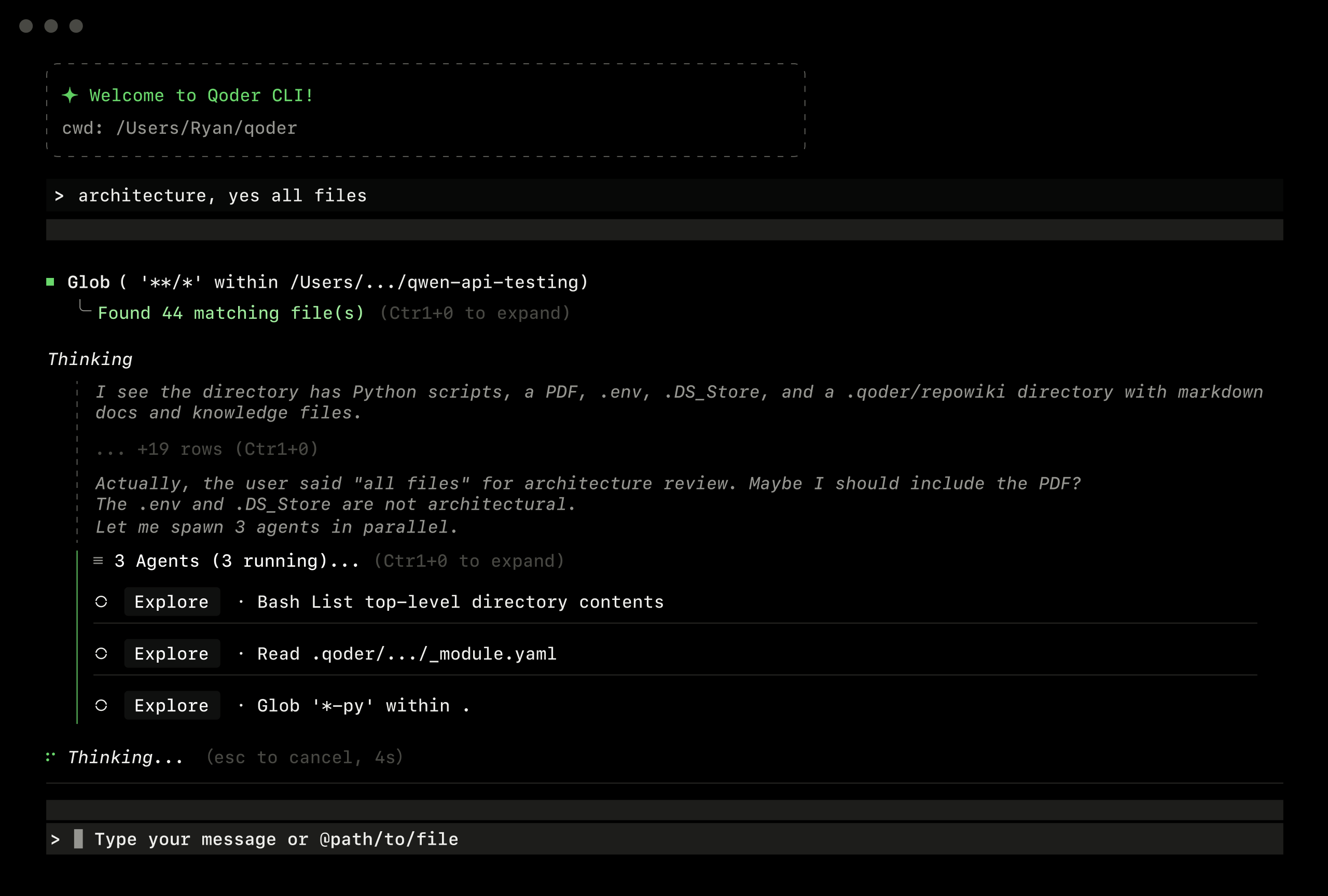Focus the 'Type your message or @path/to/file' input
This screenshot has width=1328, height=896.
(665, 839)
